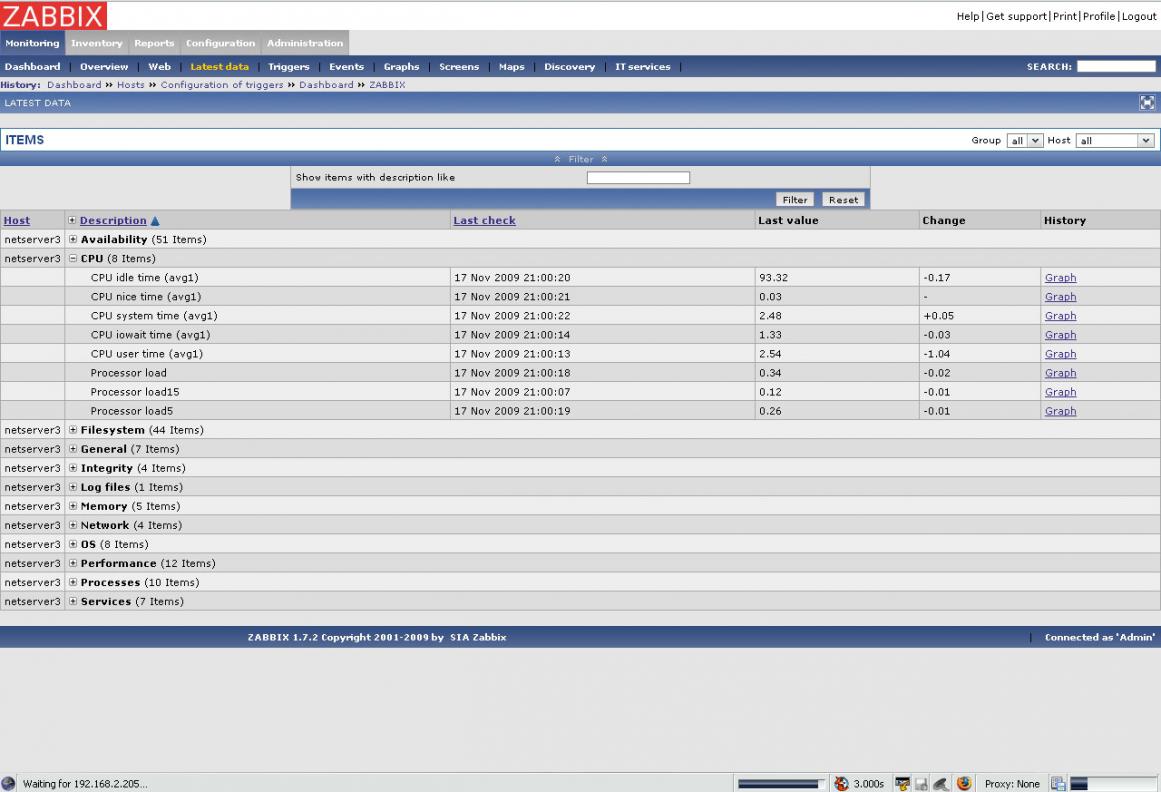Click the page load timer icon

[841, 783]
